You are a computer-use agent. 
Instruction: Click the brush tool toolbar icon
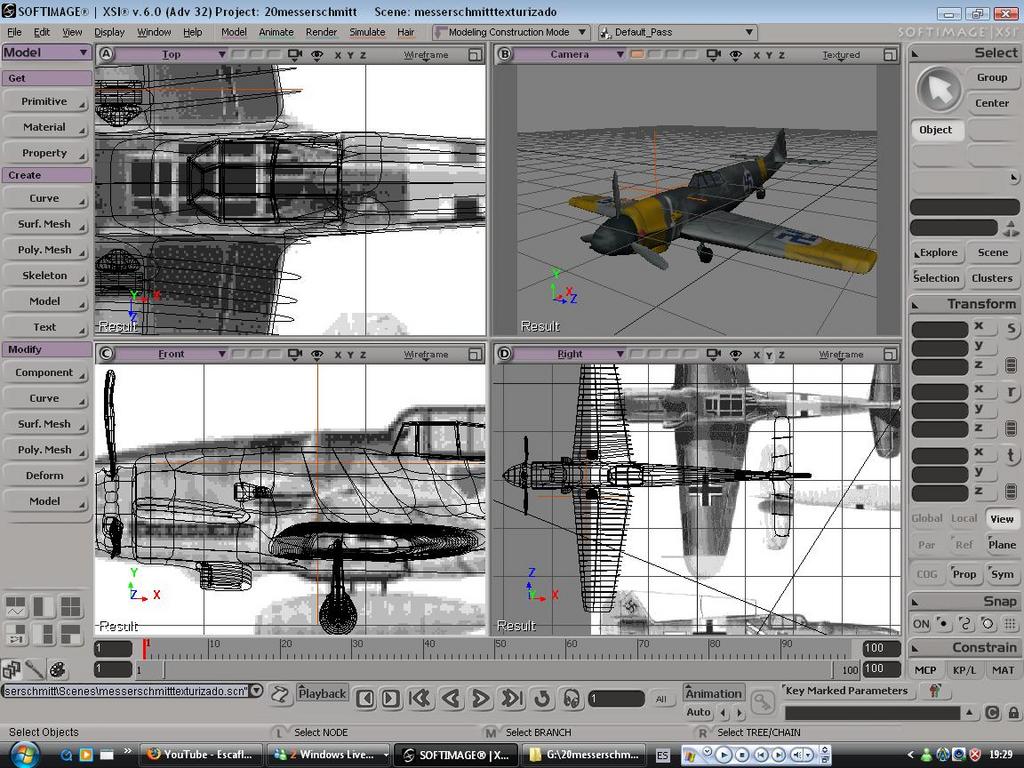point(35,669)
